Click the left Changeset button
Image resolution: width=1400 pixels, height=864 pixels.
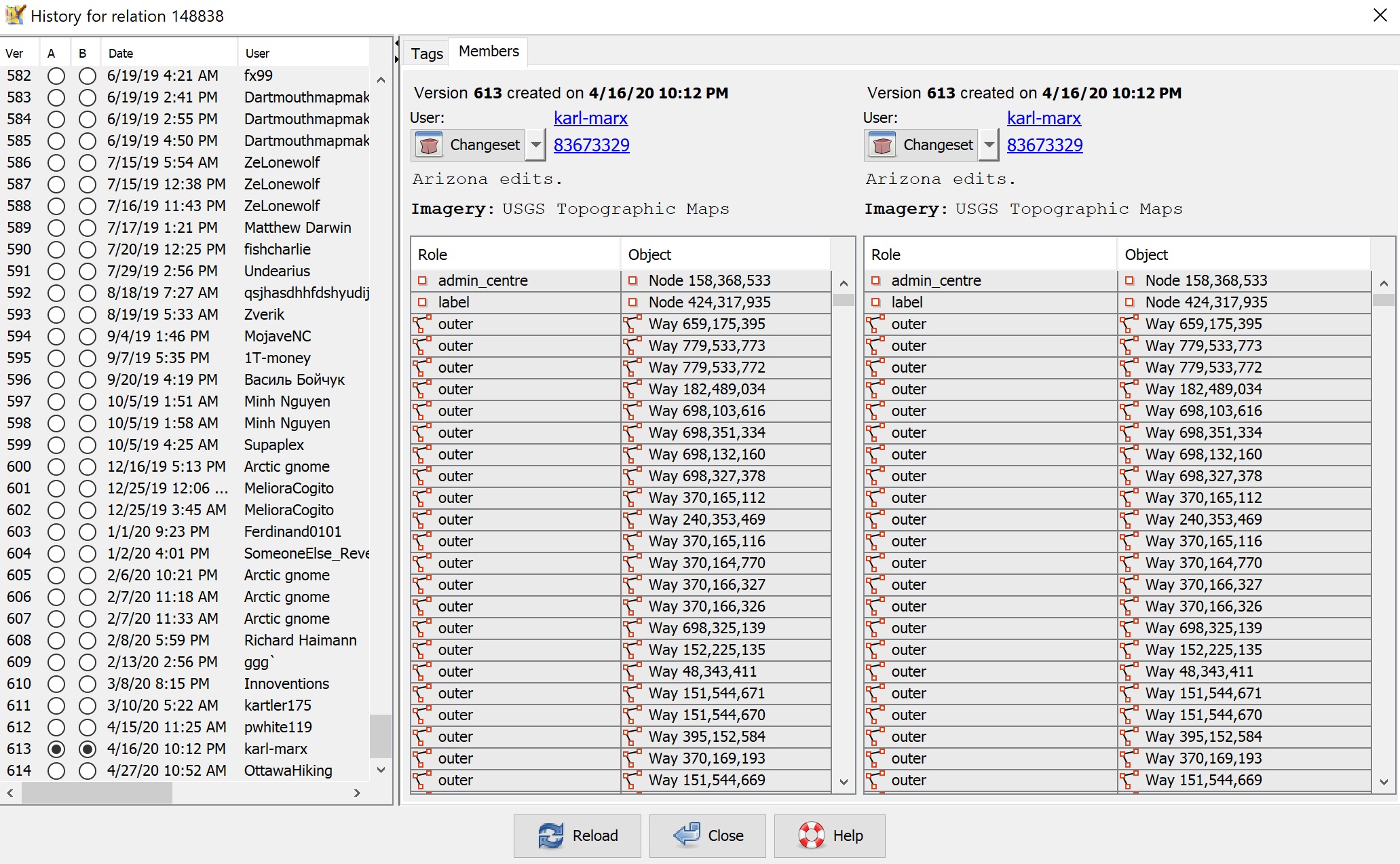(468, 145)
